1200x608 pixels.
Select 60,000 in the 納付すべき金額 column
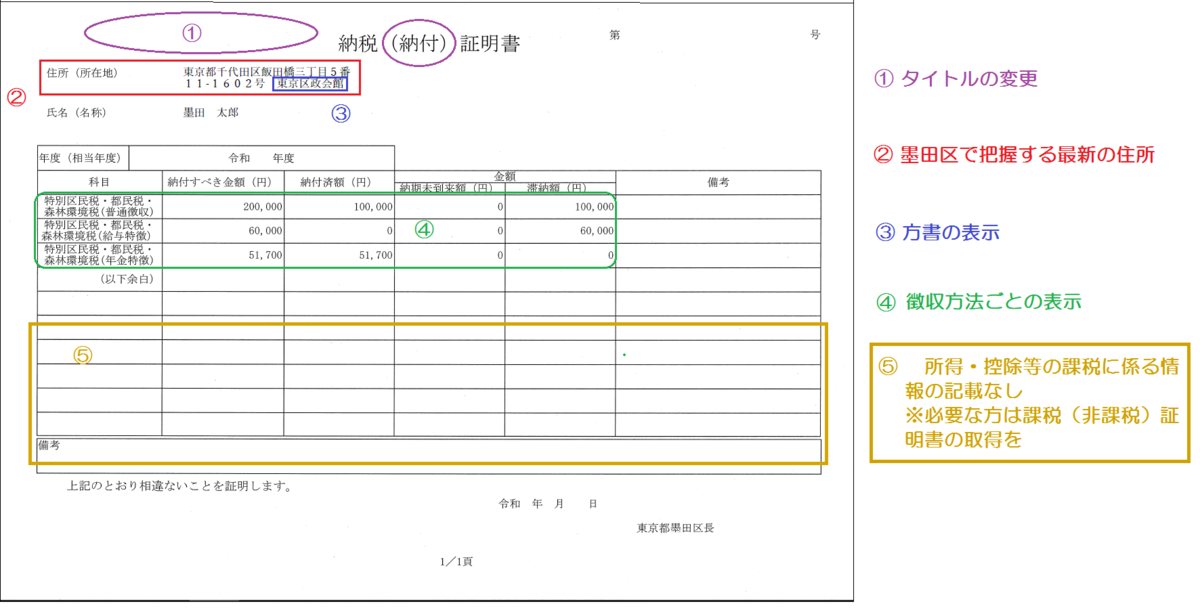tap(264, 230)
